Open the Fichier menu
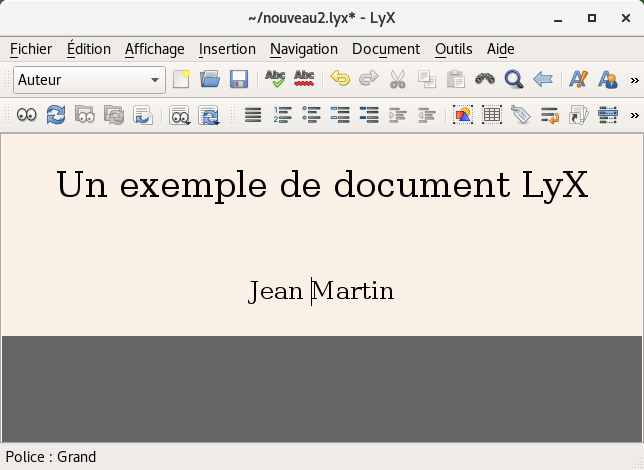This screenshot has width=644, height=470. coord(31,49)
